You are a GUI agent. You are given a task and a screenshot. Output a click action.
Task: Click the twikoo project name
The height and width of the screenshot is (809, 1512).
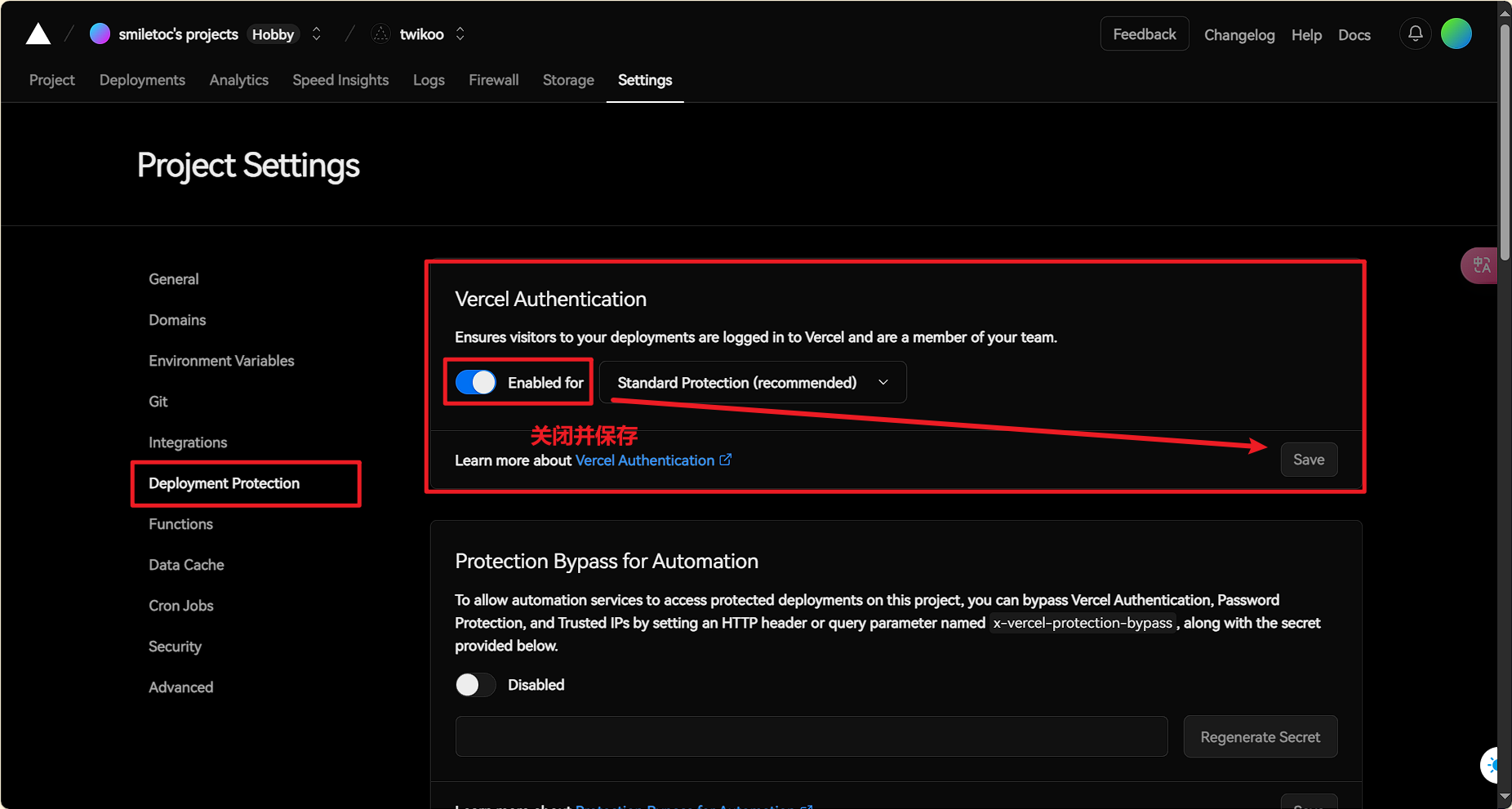point(421,33)
